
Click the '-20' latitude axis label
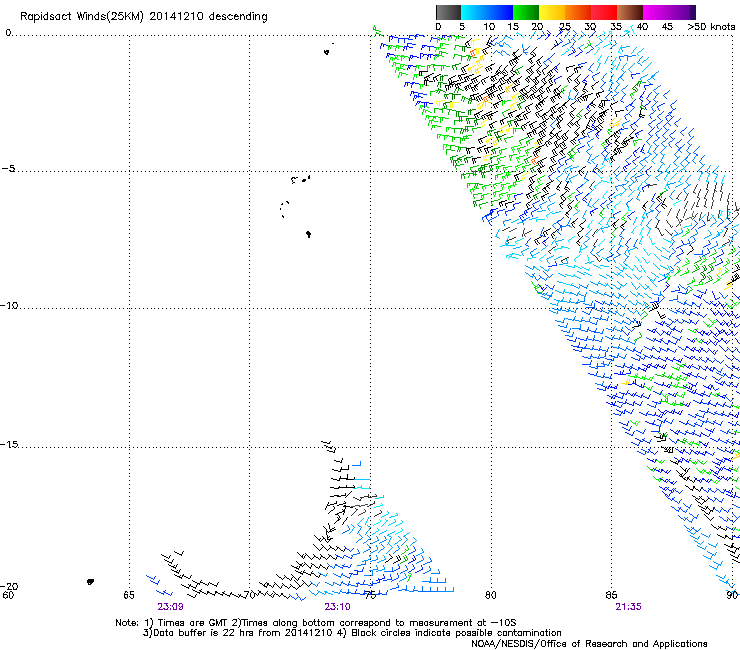[9, 586]
